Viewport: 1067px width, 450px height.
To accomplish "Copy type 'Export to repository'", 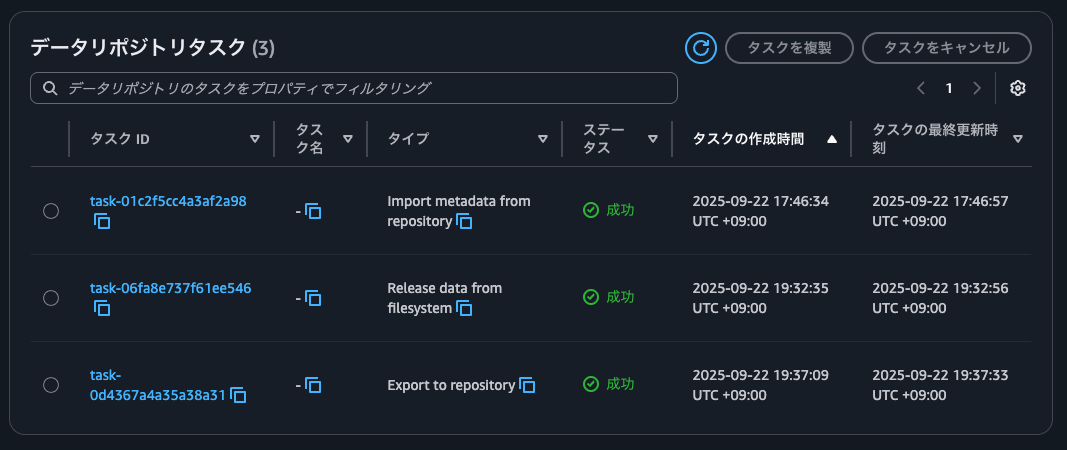I will pos(527,385).
